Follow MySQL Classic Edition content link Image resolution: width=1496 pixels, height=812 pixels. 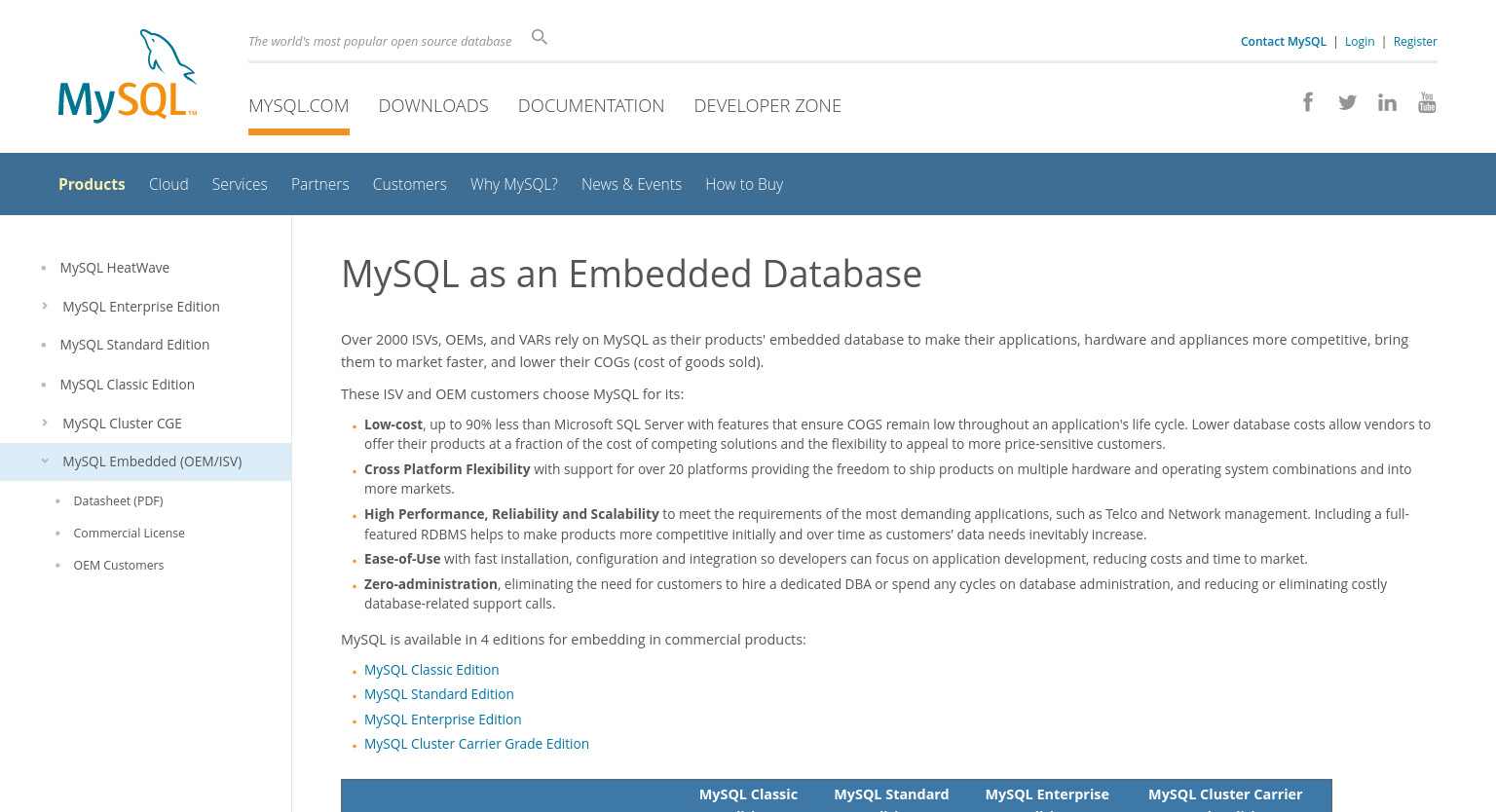[431, 670]
